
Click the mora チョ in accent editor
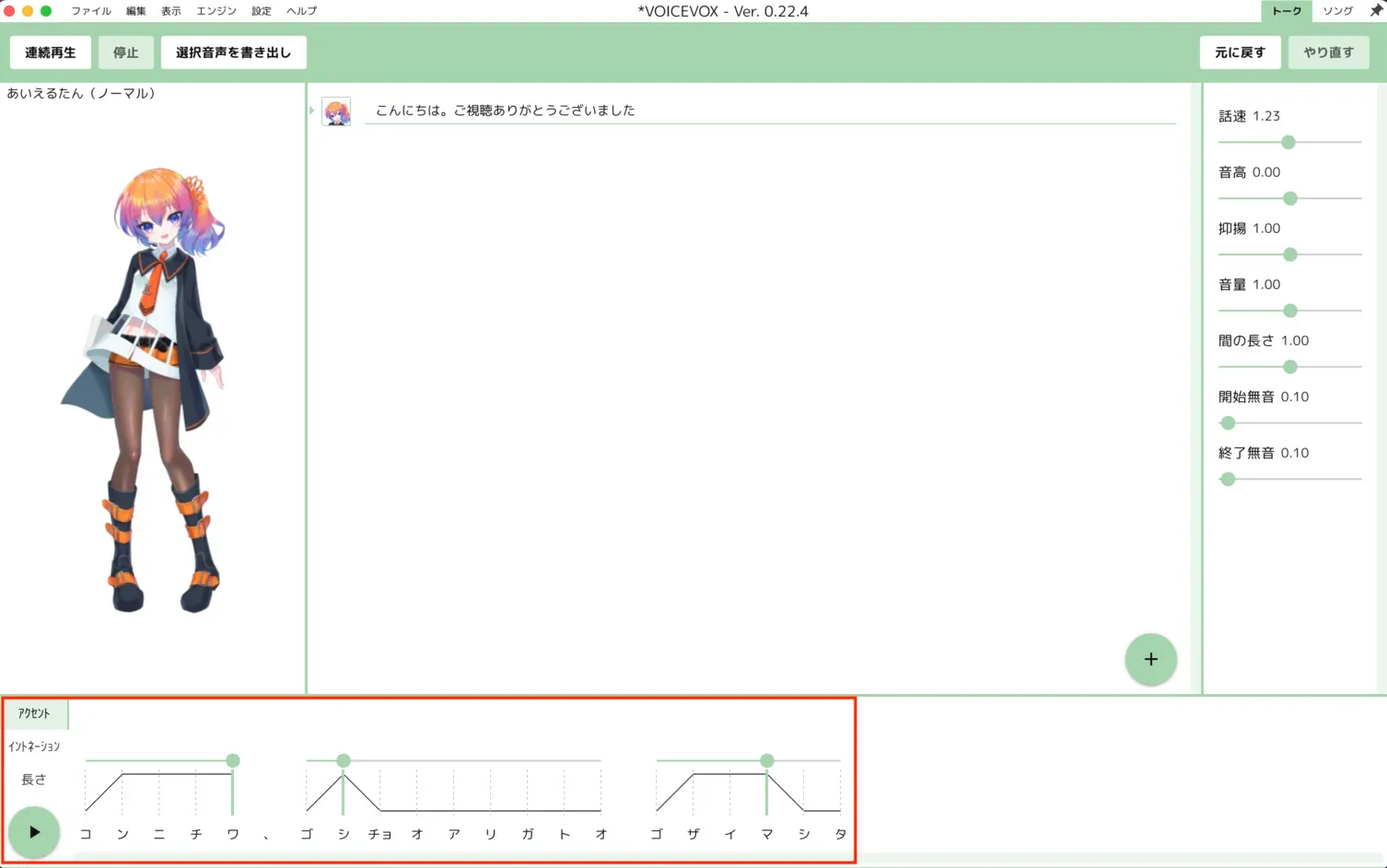pos(380,834)
